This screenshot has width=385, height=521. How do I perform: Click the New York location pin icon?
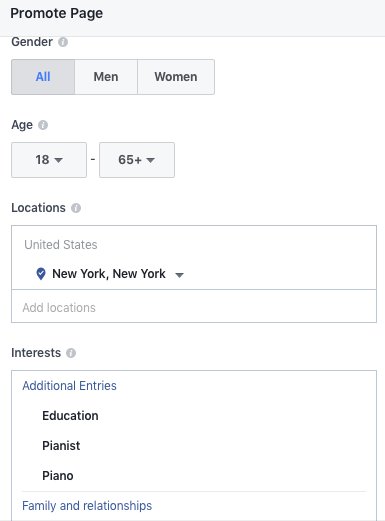click(41, 274)
